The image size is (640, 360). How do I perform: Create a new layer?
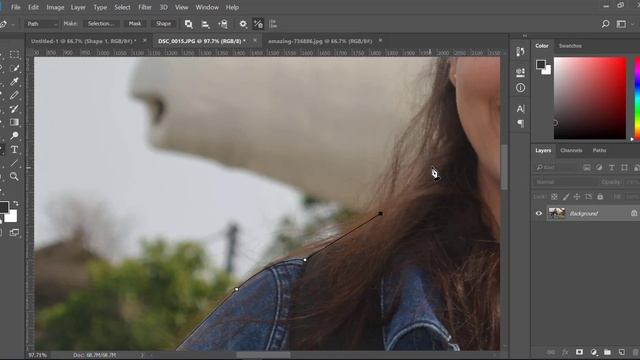[x=621, y=352]
